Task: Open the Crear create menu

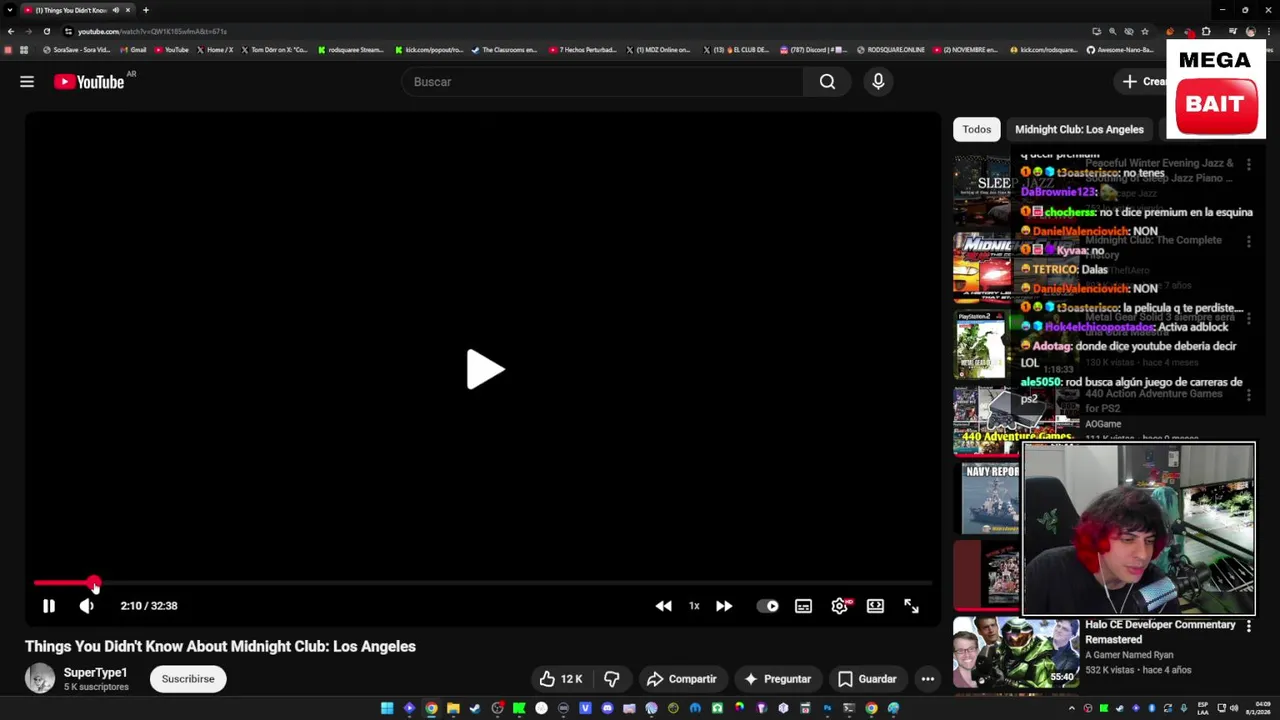Action: [x=1144, y=82]
